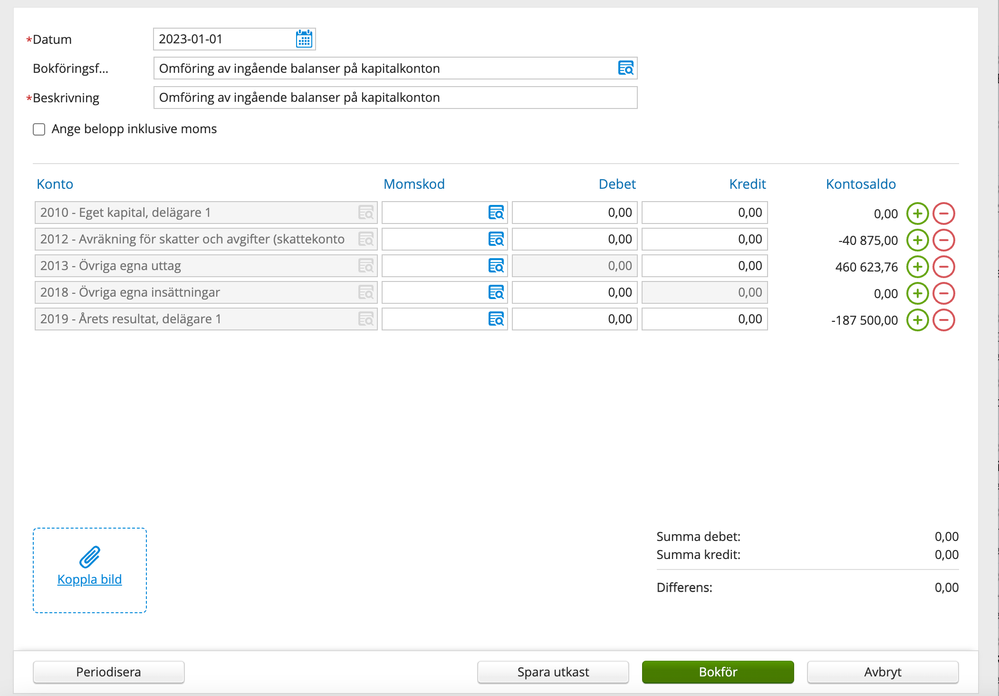Click the Bokför button

coord(717,672)
